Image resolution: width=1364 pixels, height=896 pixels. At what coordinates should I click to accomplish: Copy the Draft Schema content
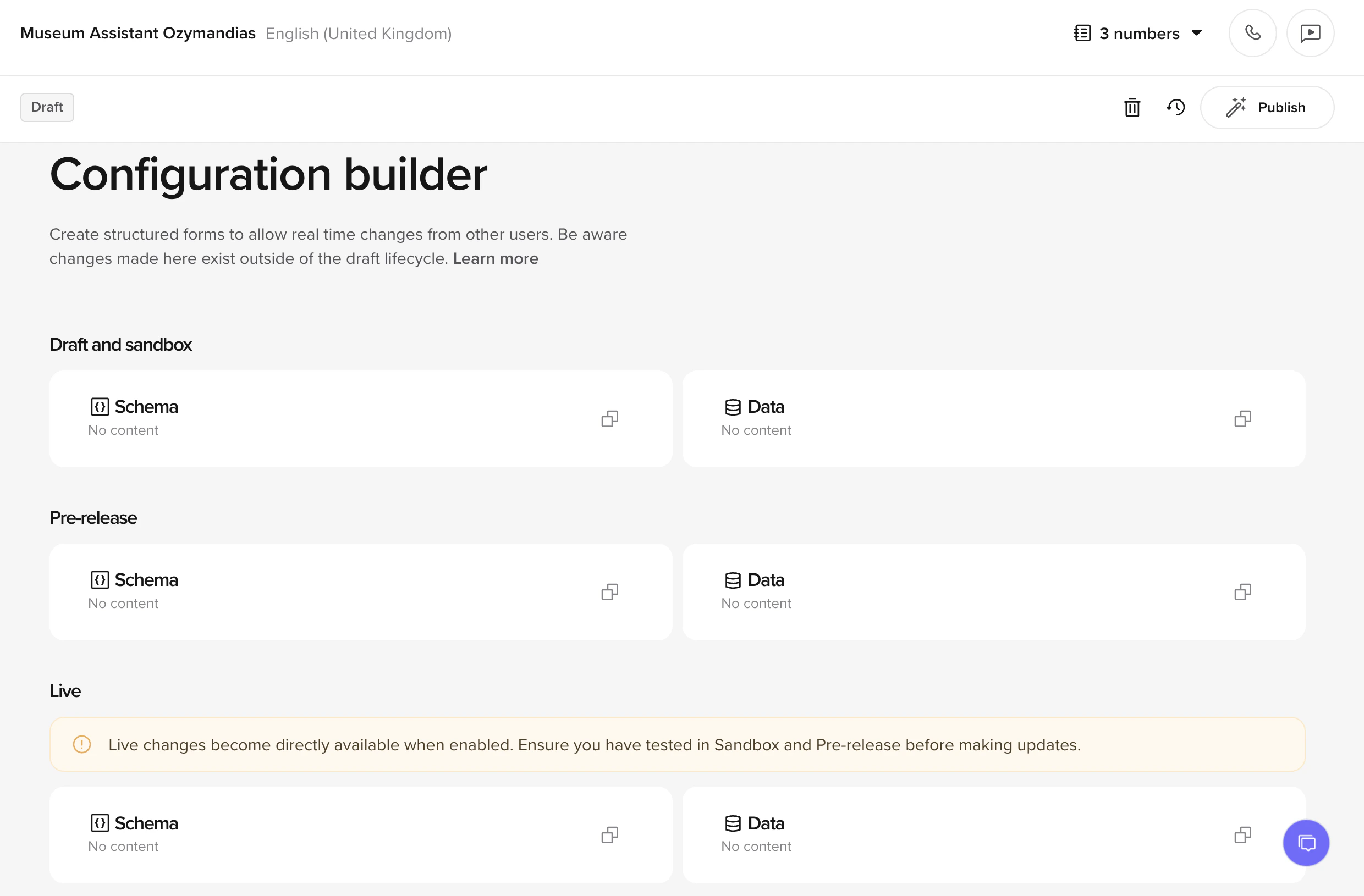pos(610,419)
